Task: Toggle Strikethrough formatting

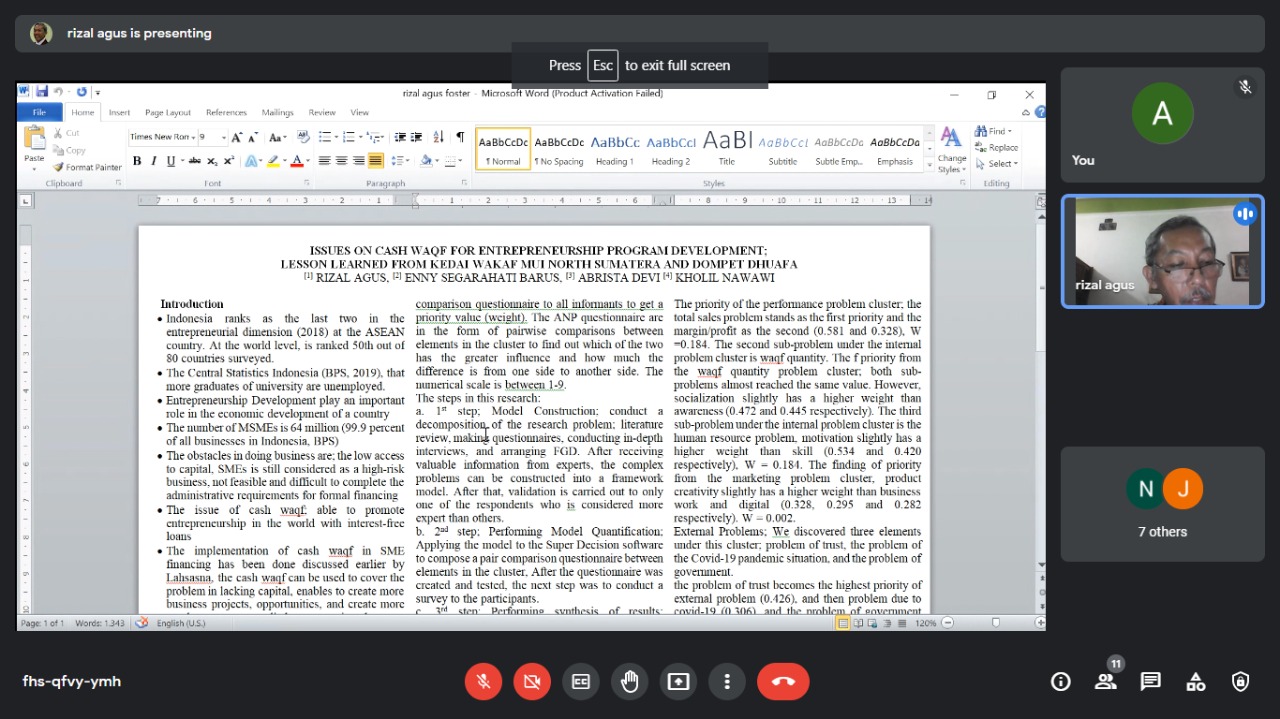Action: pyautogui.click(x=195, y=161)
